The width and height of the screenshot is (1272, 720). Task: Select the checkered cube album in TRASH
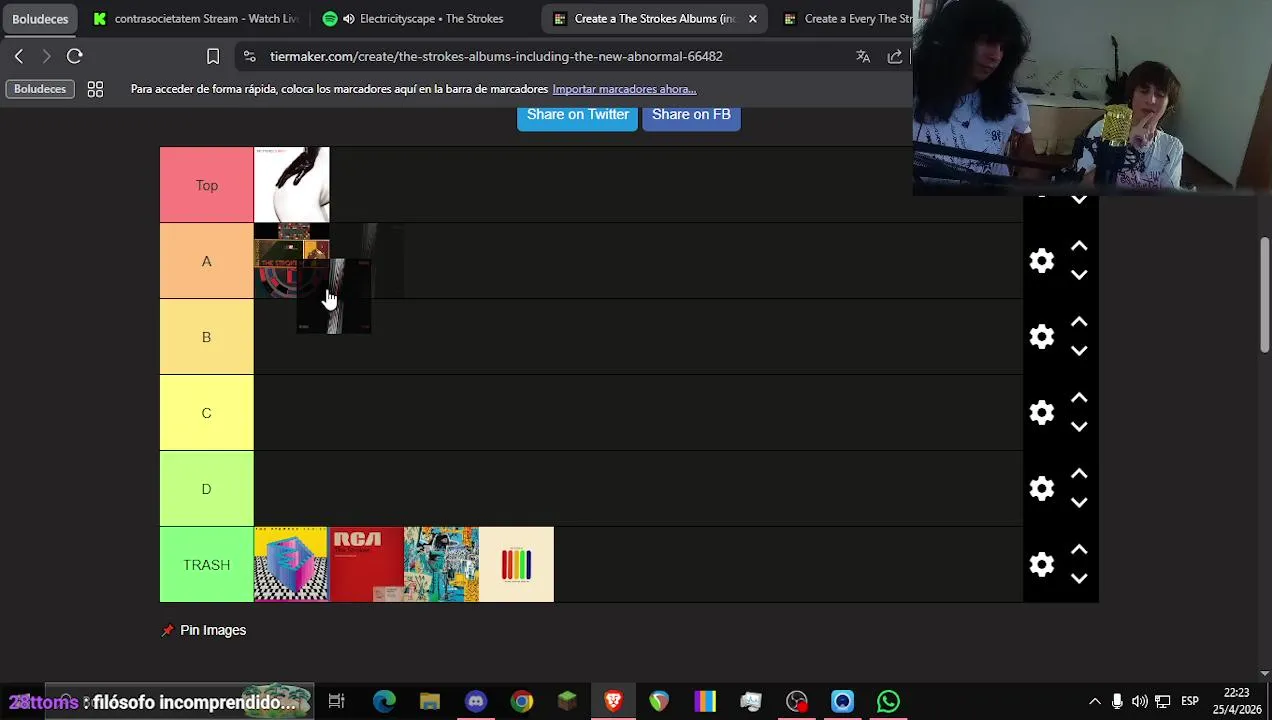coord(291,565)
